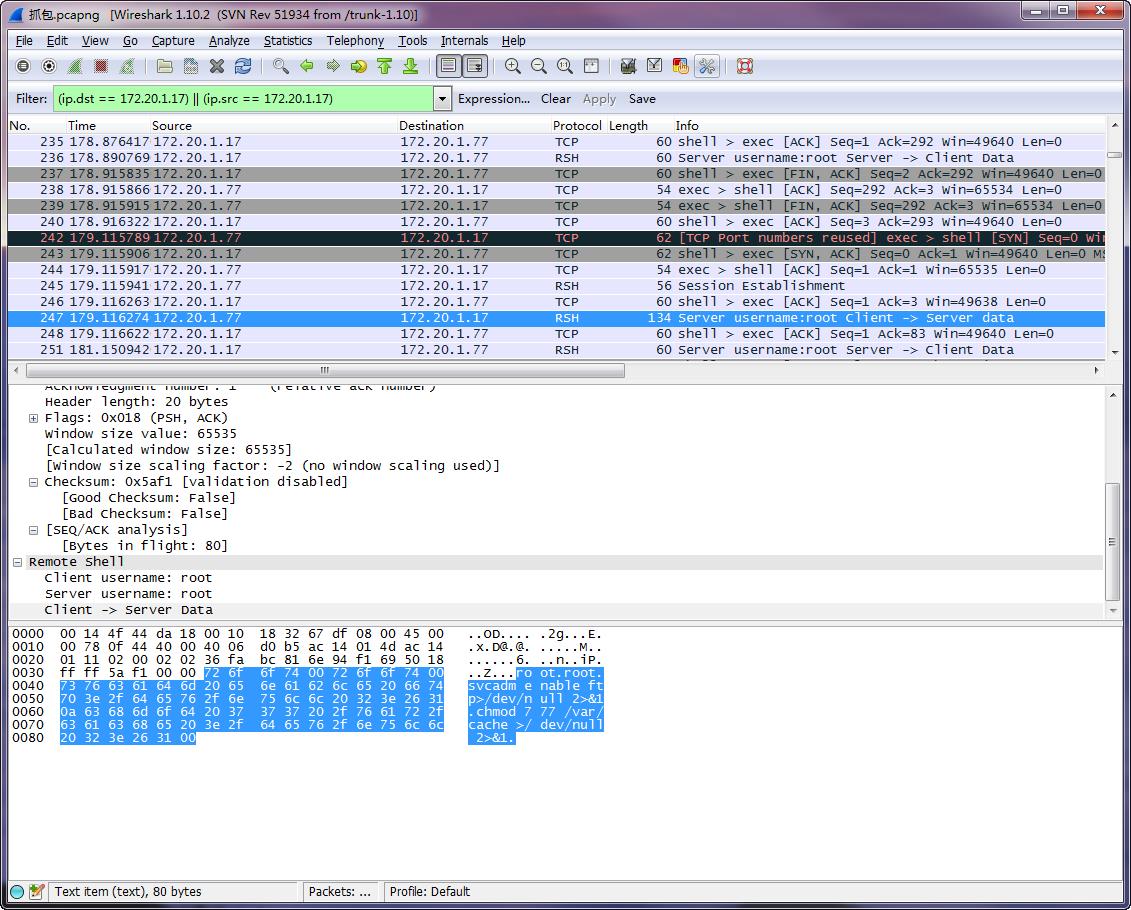
Task: Jump to last packet using toolbar arrow
Action: point(410,66)
